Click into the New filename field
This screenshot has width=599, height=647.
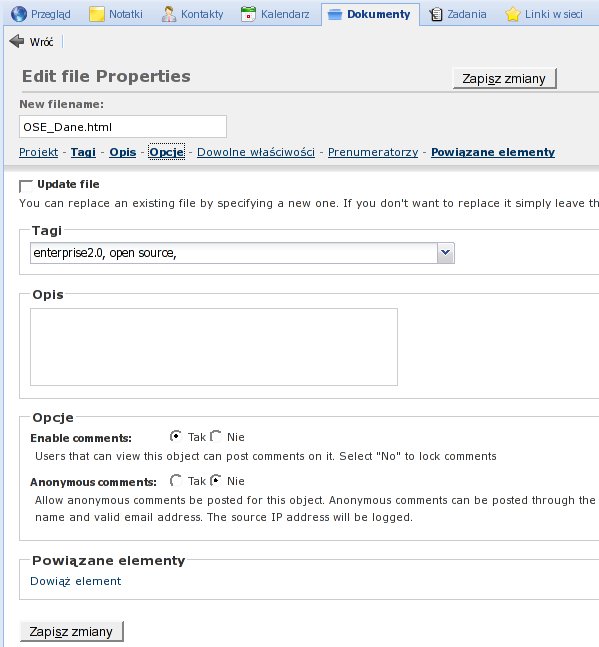click(x=123, y=127)
